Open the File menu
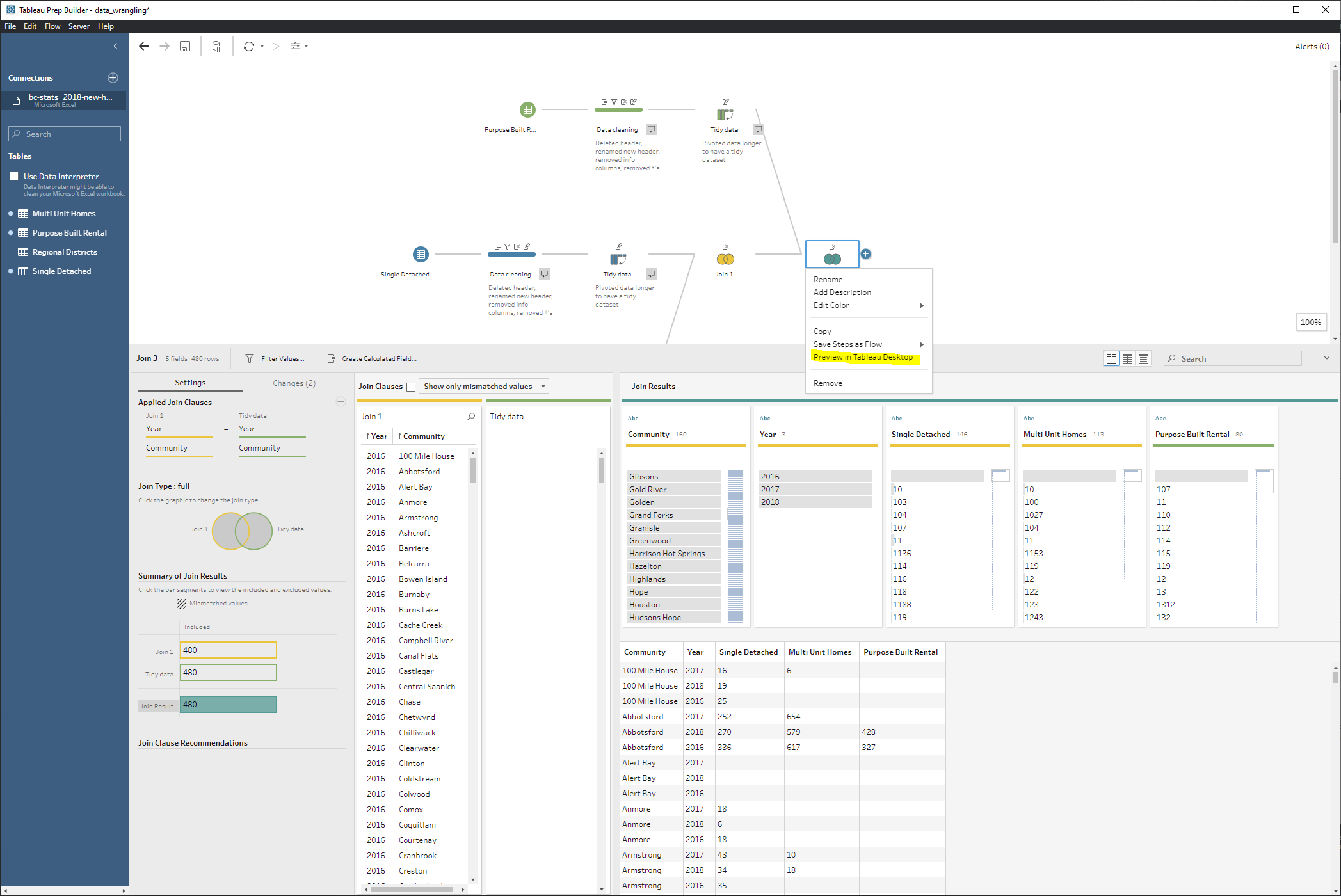 point(10,26)
